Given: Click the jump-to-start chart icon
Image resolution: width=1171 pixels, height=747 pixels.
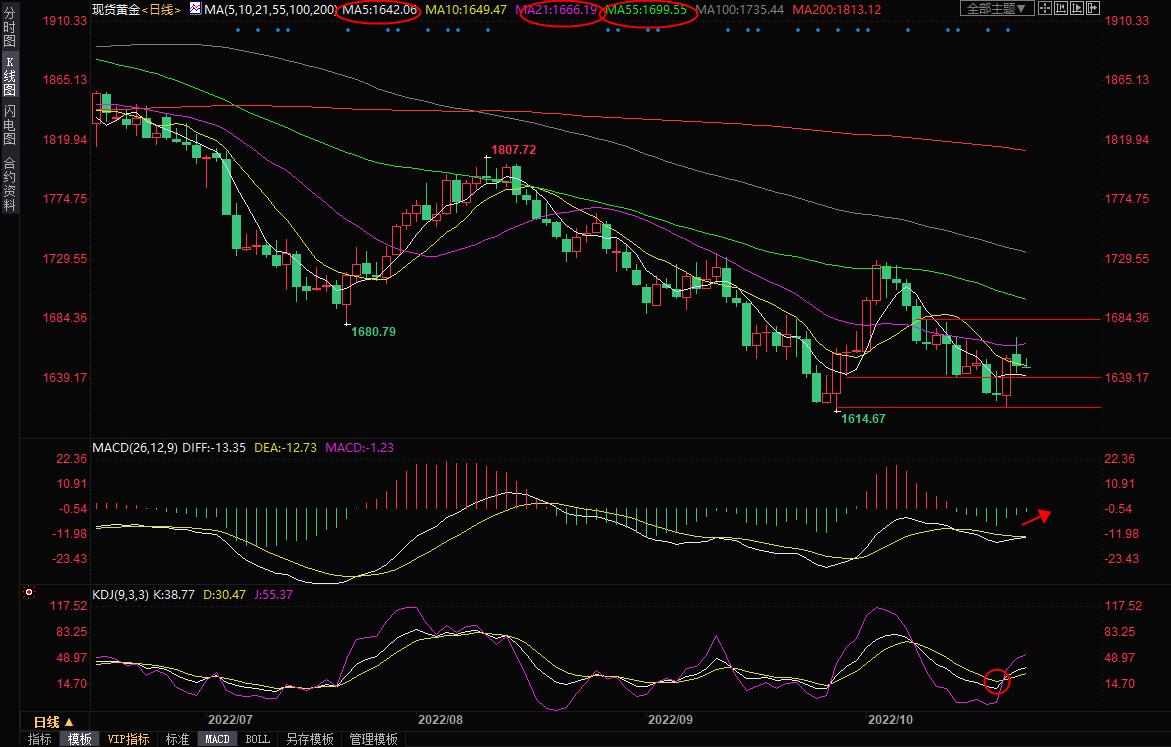Looking at the screenshot, I should 1061,8.
